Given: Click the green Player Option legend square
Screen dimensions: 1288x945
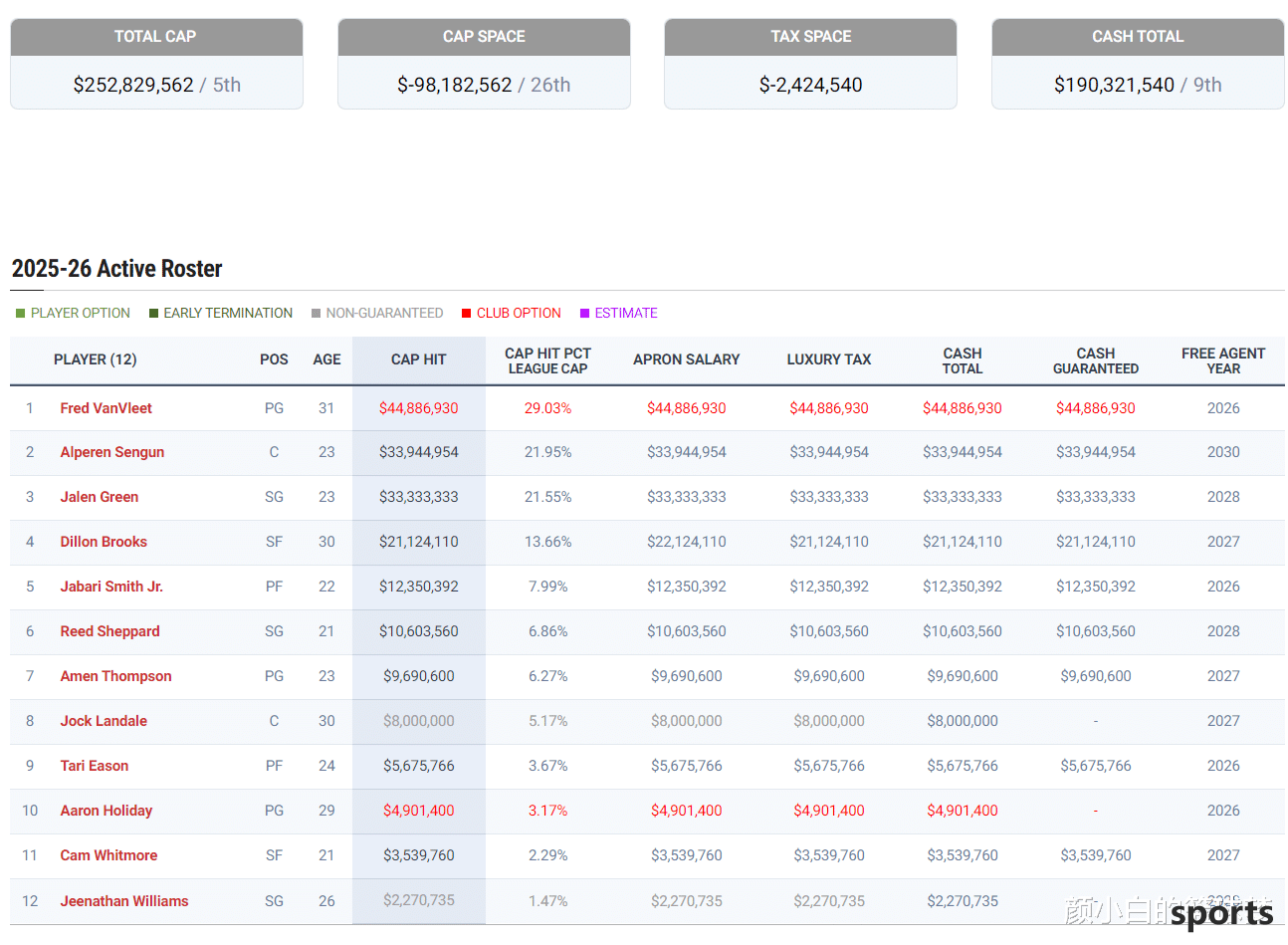Looking at the screenshot, I should click(20, 314).
